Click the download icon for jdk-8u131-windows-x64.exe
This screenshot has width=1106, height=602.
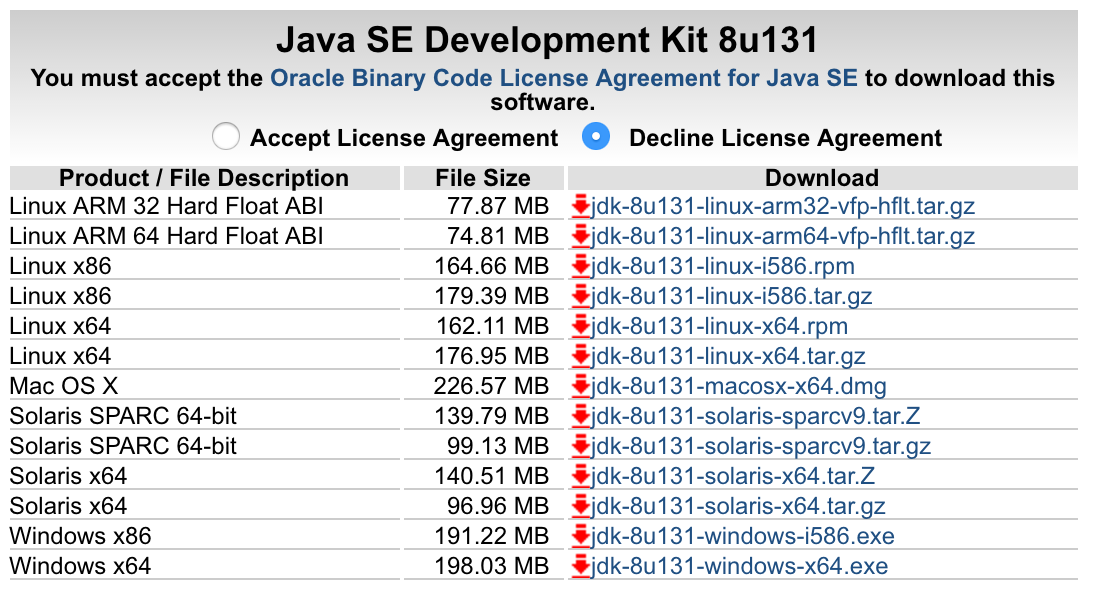(x=581, y=566)
